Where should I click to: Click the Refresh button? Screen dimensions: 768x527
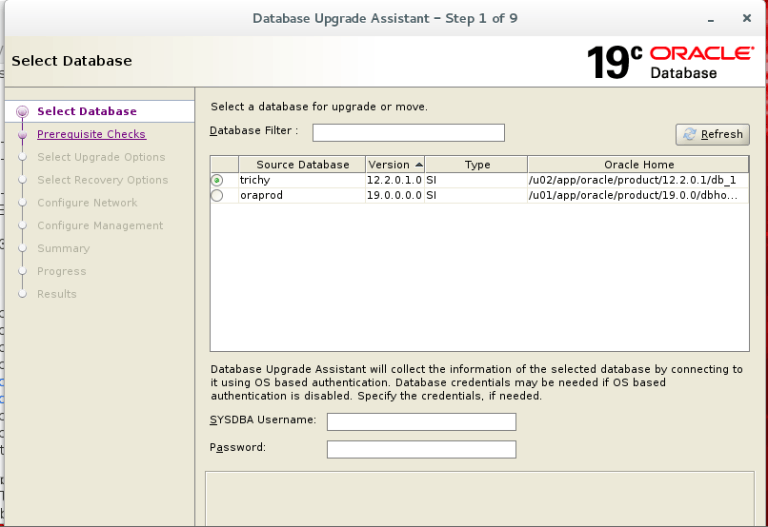(x=712, y=134)
